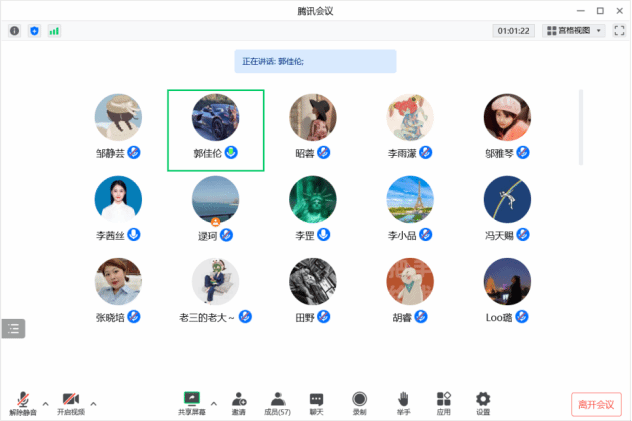This screenshot has width=632, height=421.
Task: Click the name label 老三的老大~
Action: [207, 317]
